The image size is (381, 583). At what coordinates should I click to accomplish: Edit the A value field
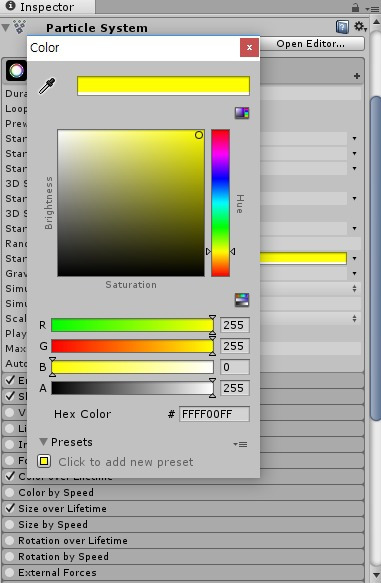(x=235, y=388)
